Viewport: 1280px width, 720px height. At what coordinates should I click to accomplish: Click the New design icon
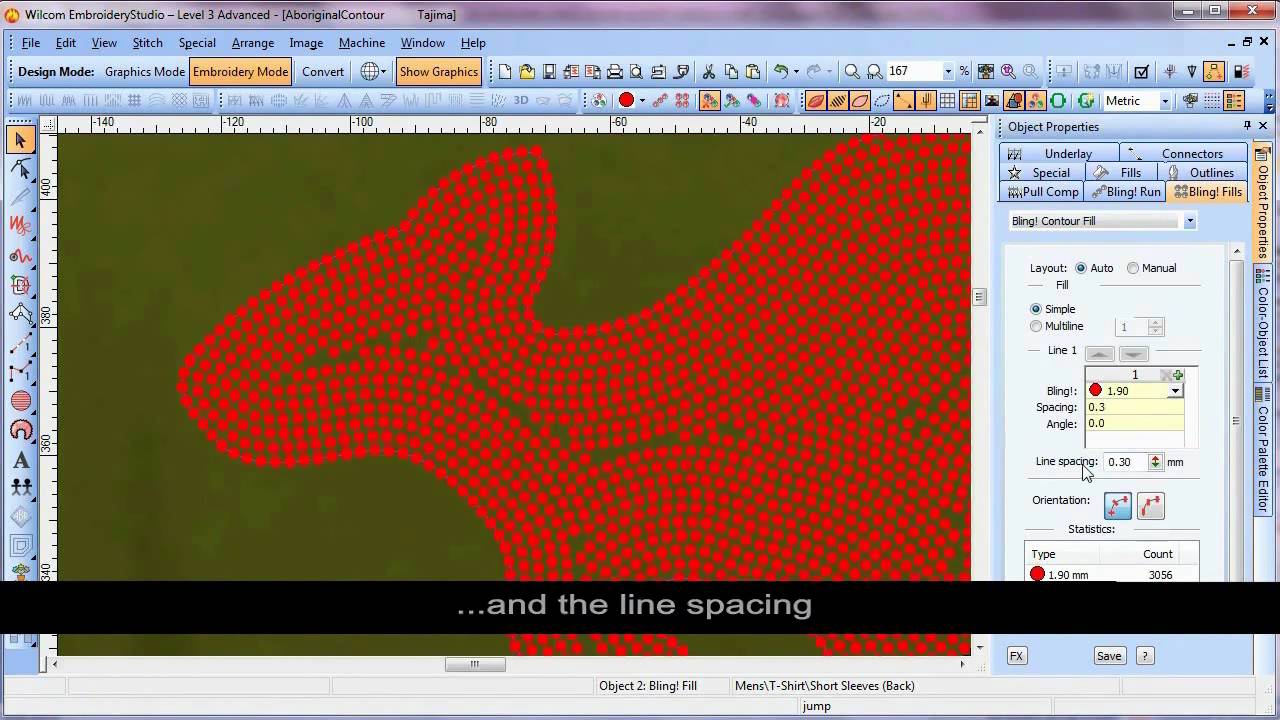pos(505,71)
